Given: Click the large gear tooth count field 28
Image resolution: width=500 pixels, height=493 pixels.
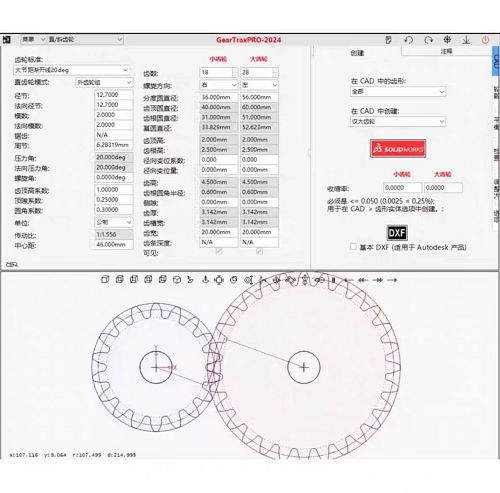Looking at the screenshot, I should 257,72.
